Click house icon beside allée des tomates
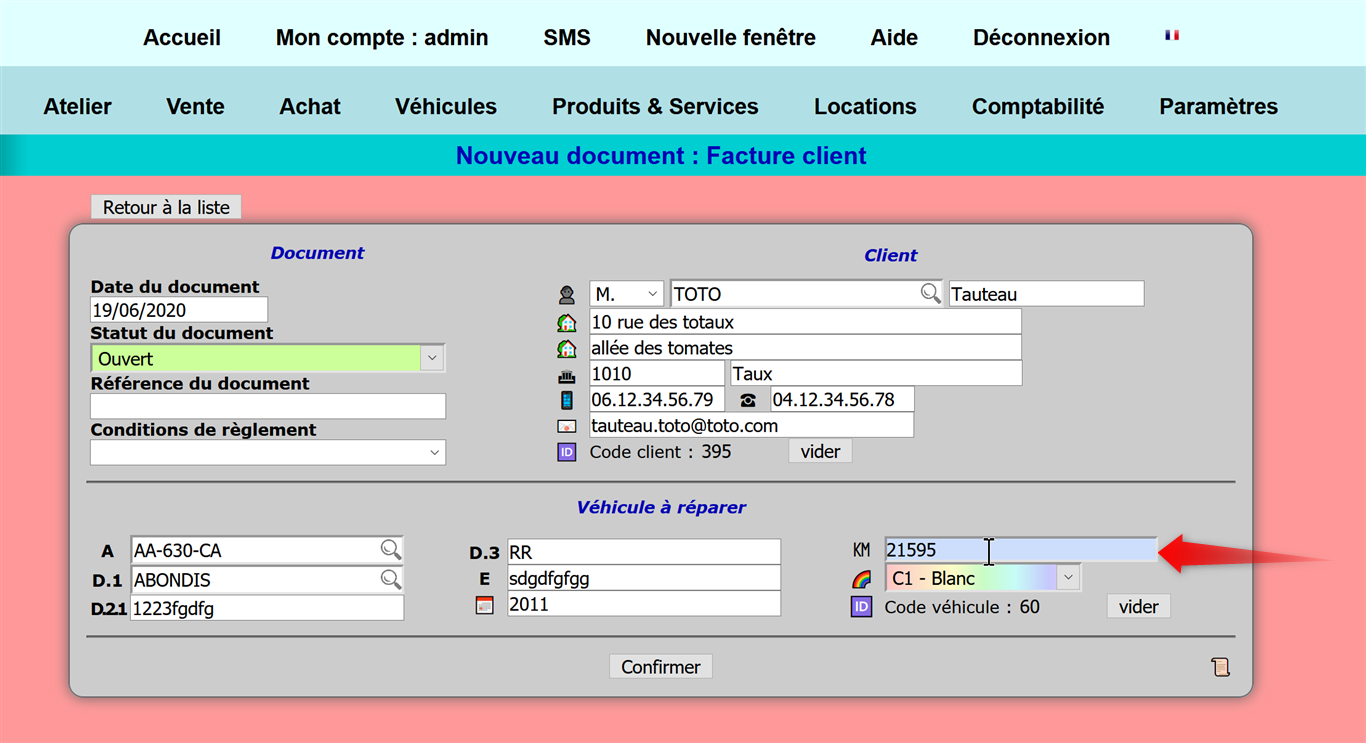 (x=567, y=349)
